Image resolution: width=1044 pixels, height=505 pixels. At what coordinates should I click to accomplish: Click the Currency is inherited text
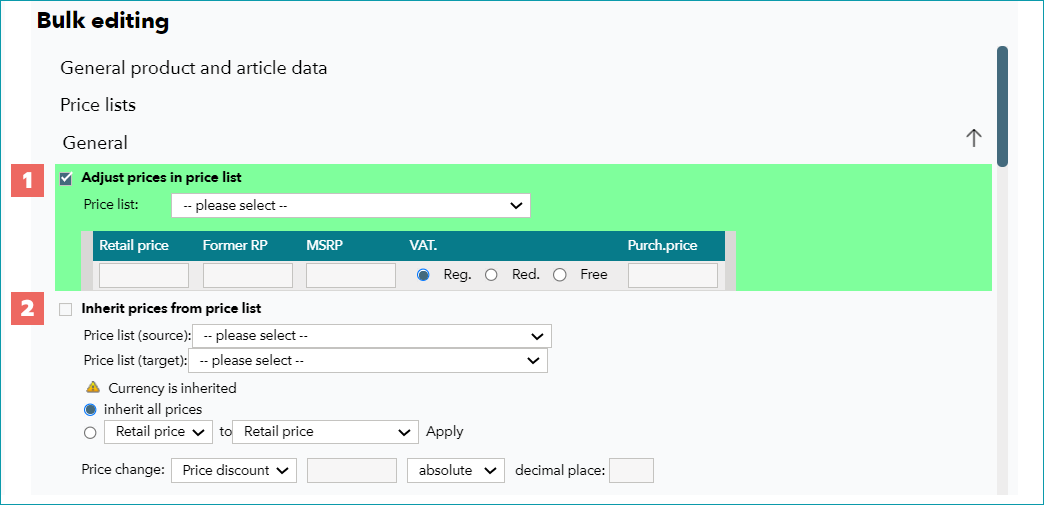pyautogui.click(x=172, y=388)
